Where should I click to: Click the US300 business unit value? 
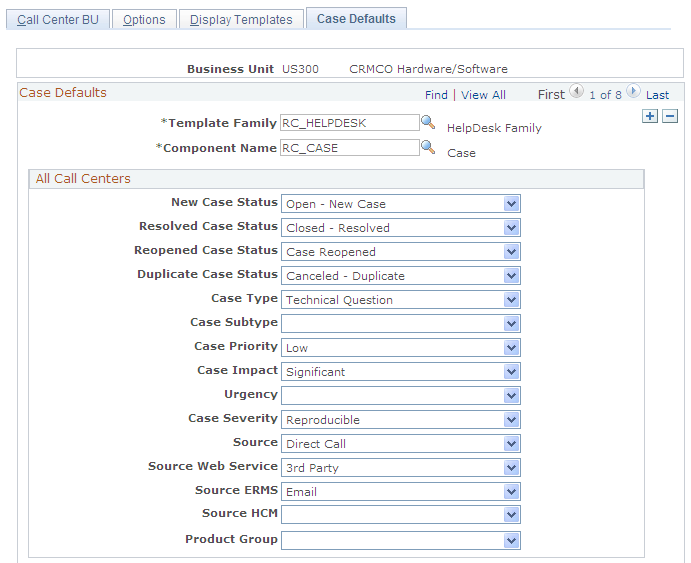pyautogui.click(x=300, y=69)
